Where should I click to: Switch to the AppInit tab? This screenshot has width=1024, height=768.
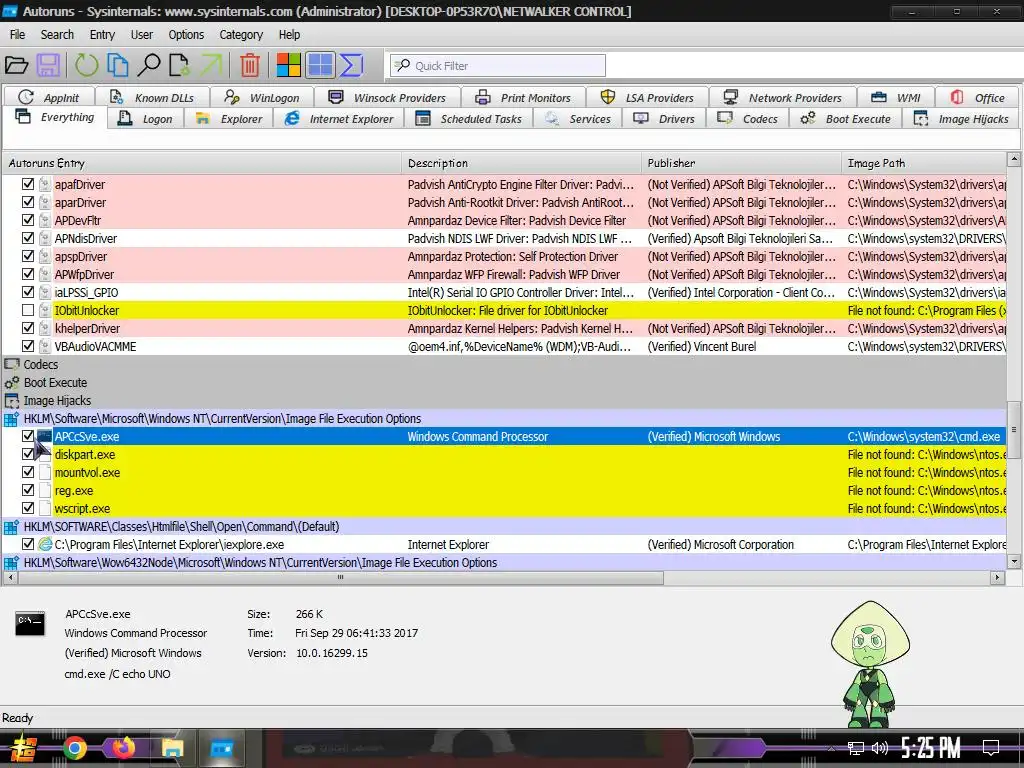point(49,97)
